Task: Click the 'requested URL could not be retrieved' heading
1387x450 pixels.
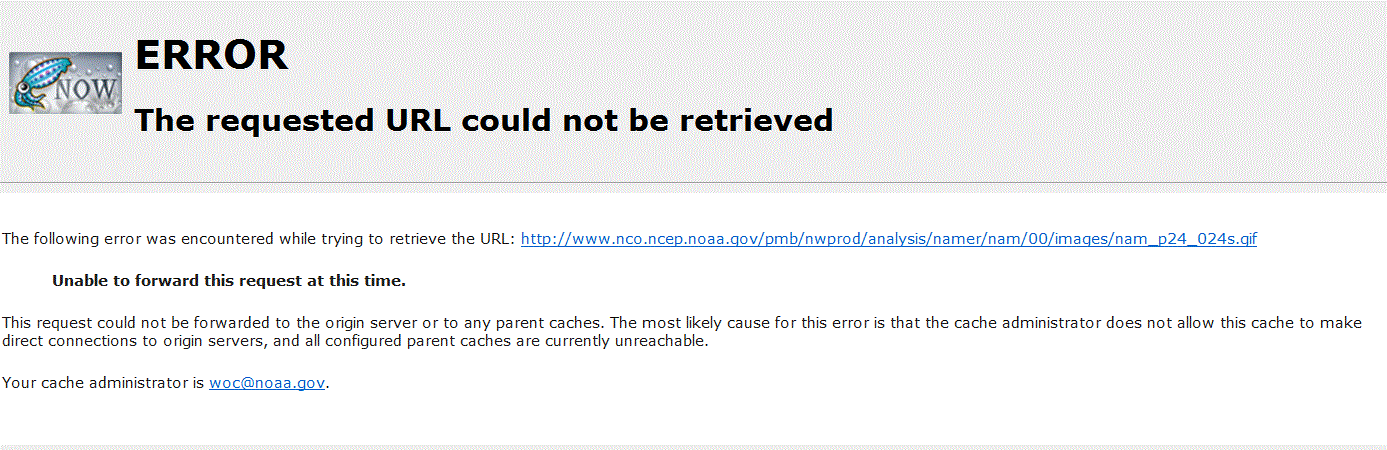Action: (484, 120)
